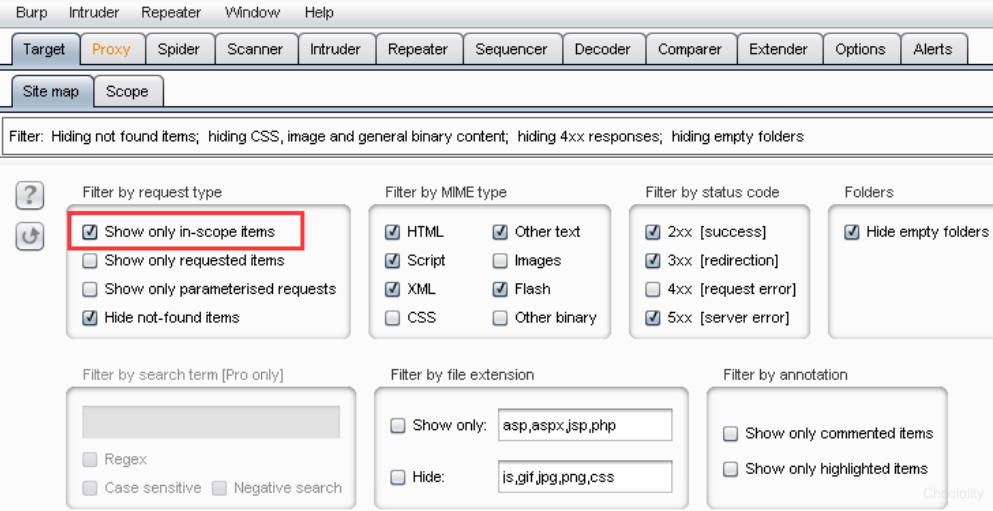Enable Show only parameterised requests
The width and height of the screenshot is (993, 511).
click(x=90, y=289)
